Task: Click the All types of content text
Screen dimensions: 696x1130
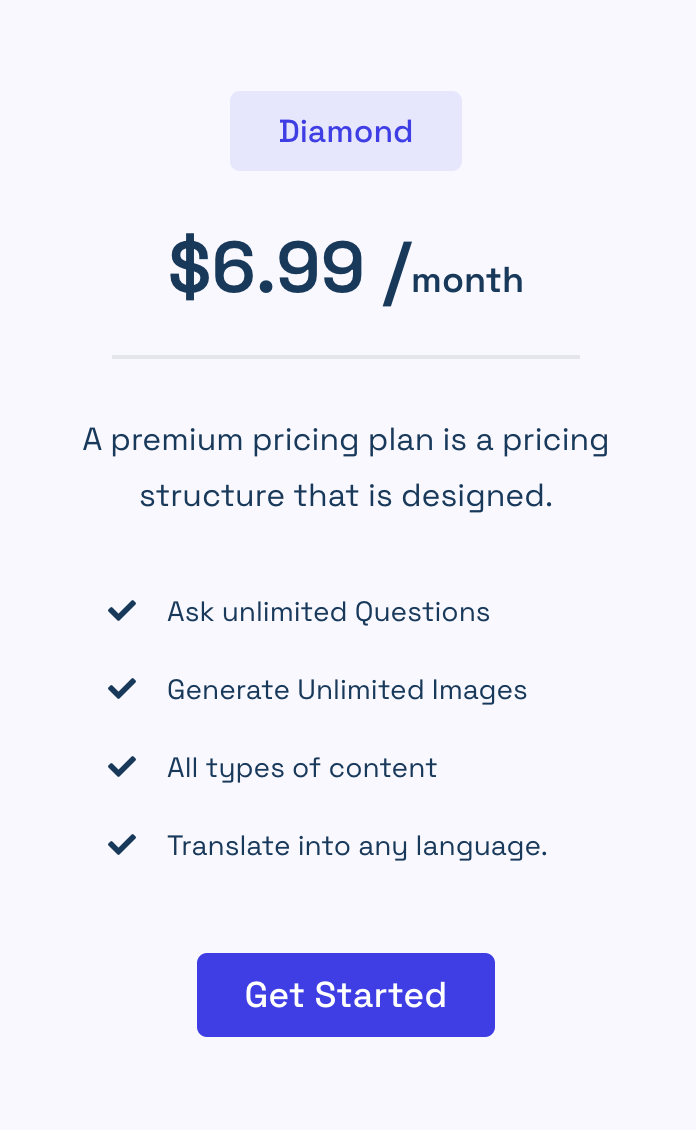Action: 302,767
